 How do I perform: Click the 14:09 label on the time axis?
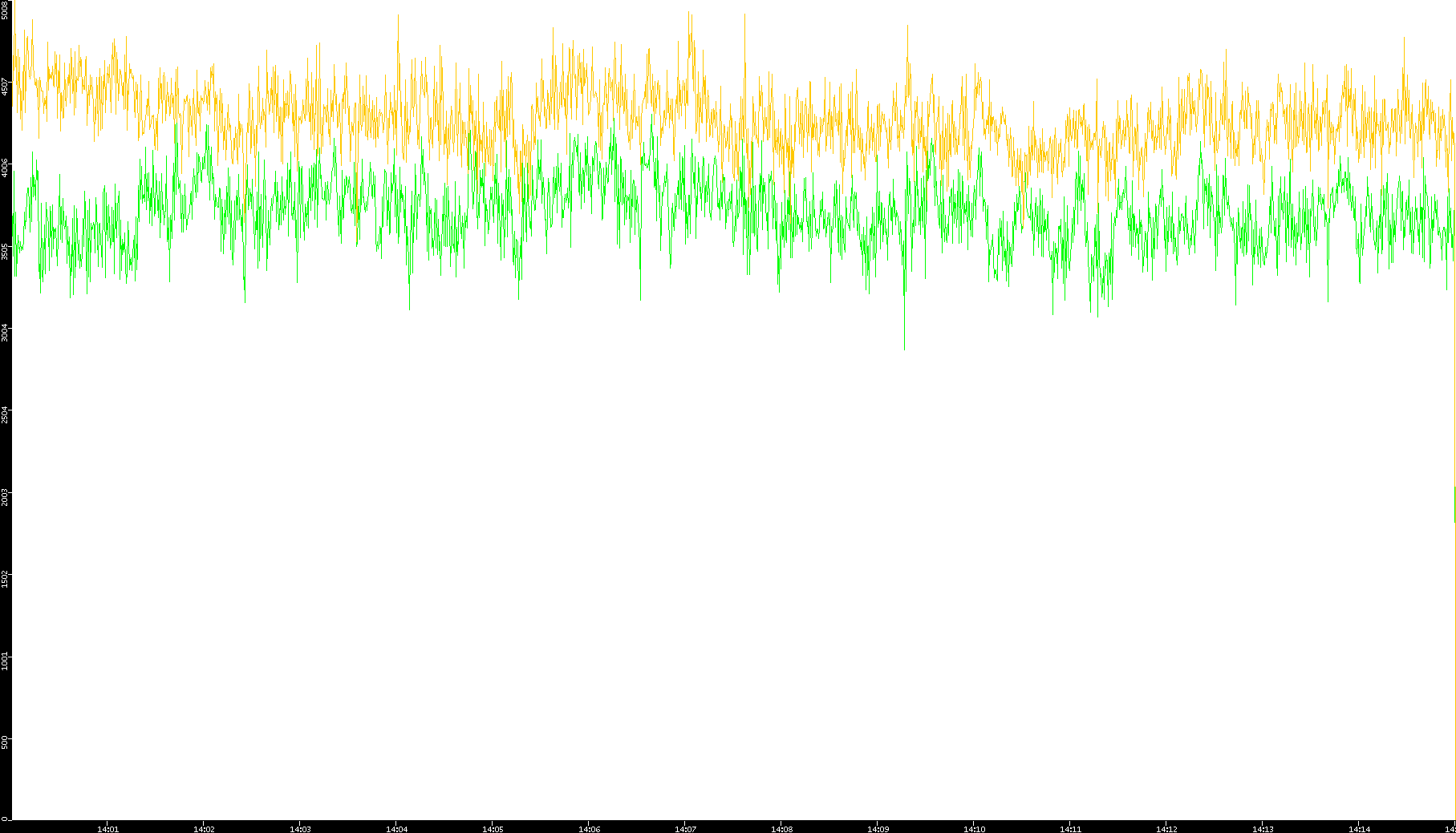coord(878,829)
